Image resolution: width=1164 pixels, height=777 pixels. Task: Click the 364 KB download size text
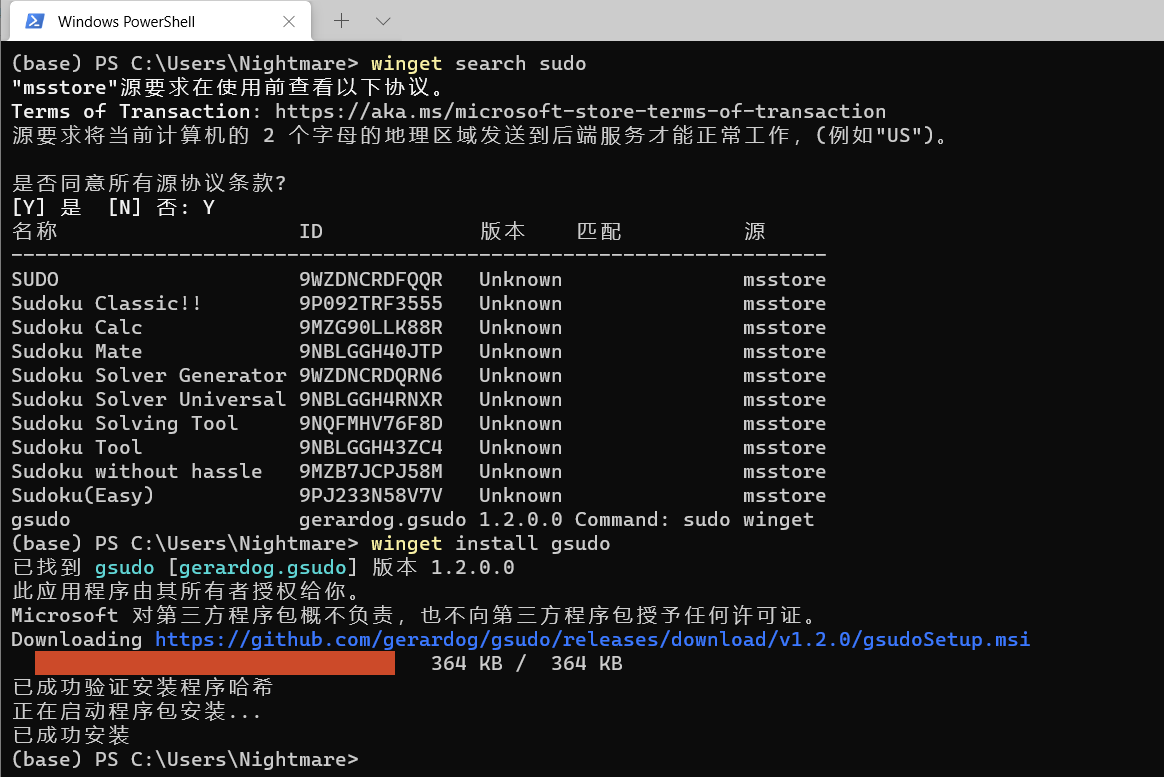click(x=466, y=662)
